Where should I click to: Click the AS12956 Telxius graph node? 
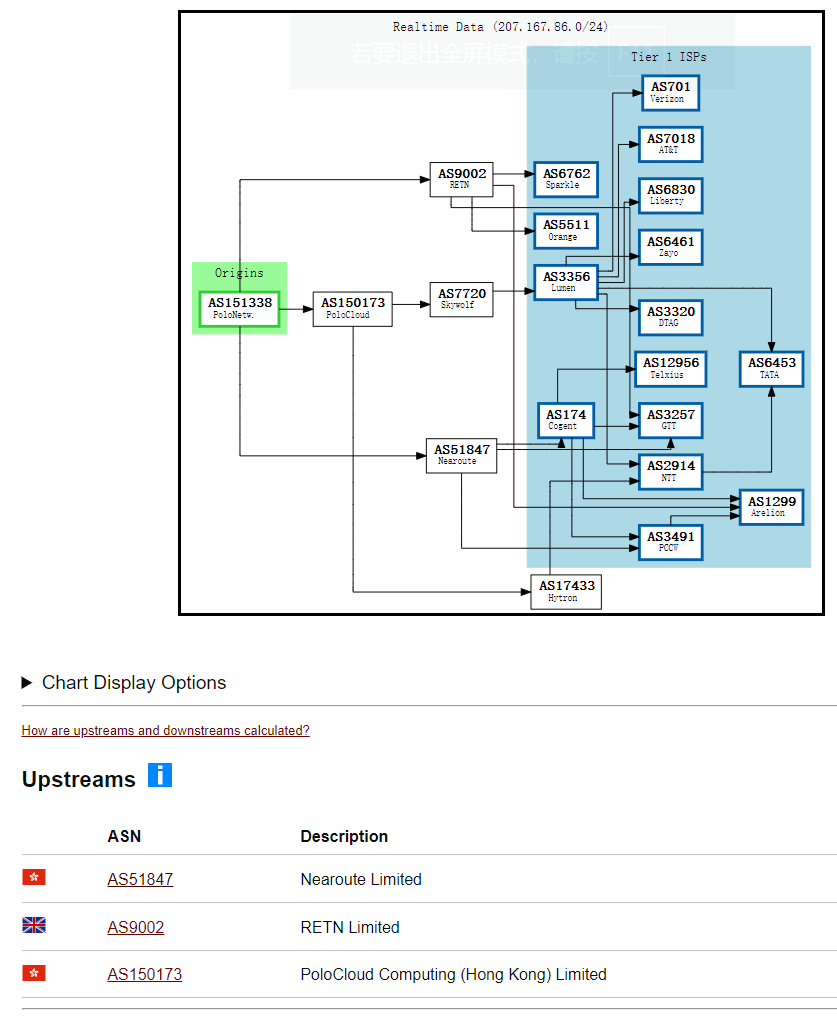[671, 369]
